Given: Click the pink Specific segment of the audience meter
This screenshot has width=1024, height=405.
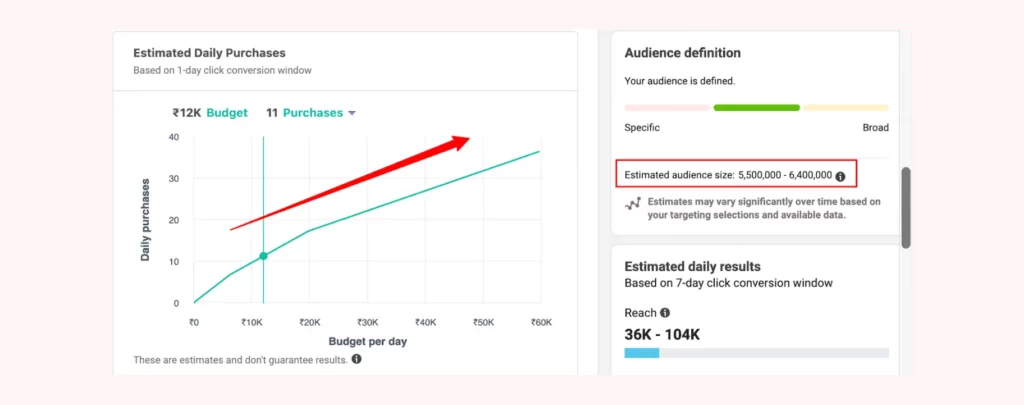Looking at the screenshot, I should coord(667,108).
